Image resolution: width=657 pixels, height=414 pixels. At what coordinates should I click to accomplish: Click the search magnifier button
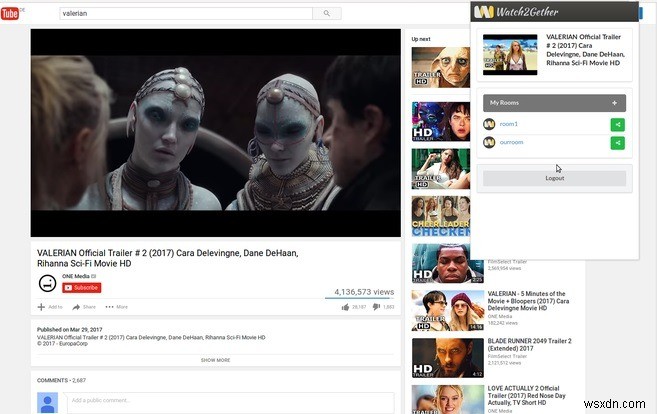[x=326, y=14]
